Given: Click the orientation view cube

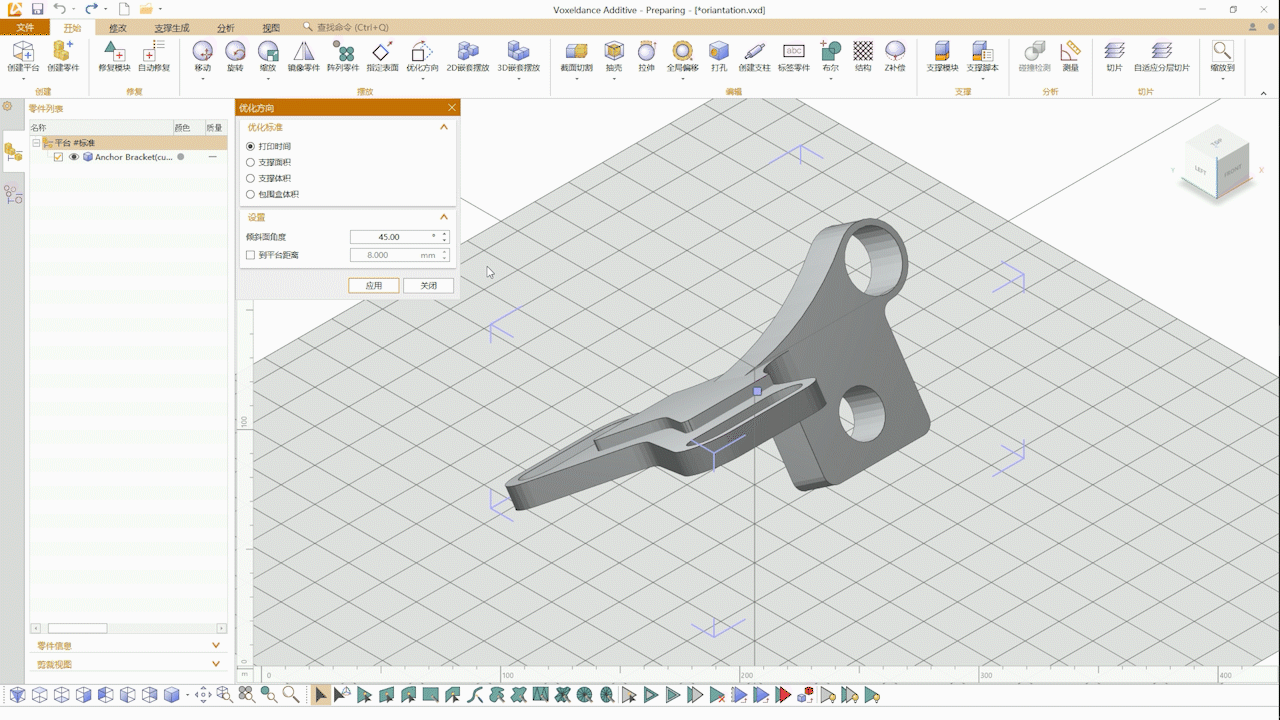Looking at the screenshot, I should click(1216, 163).
